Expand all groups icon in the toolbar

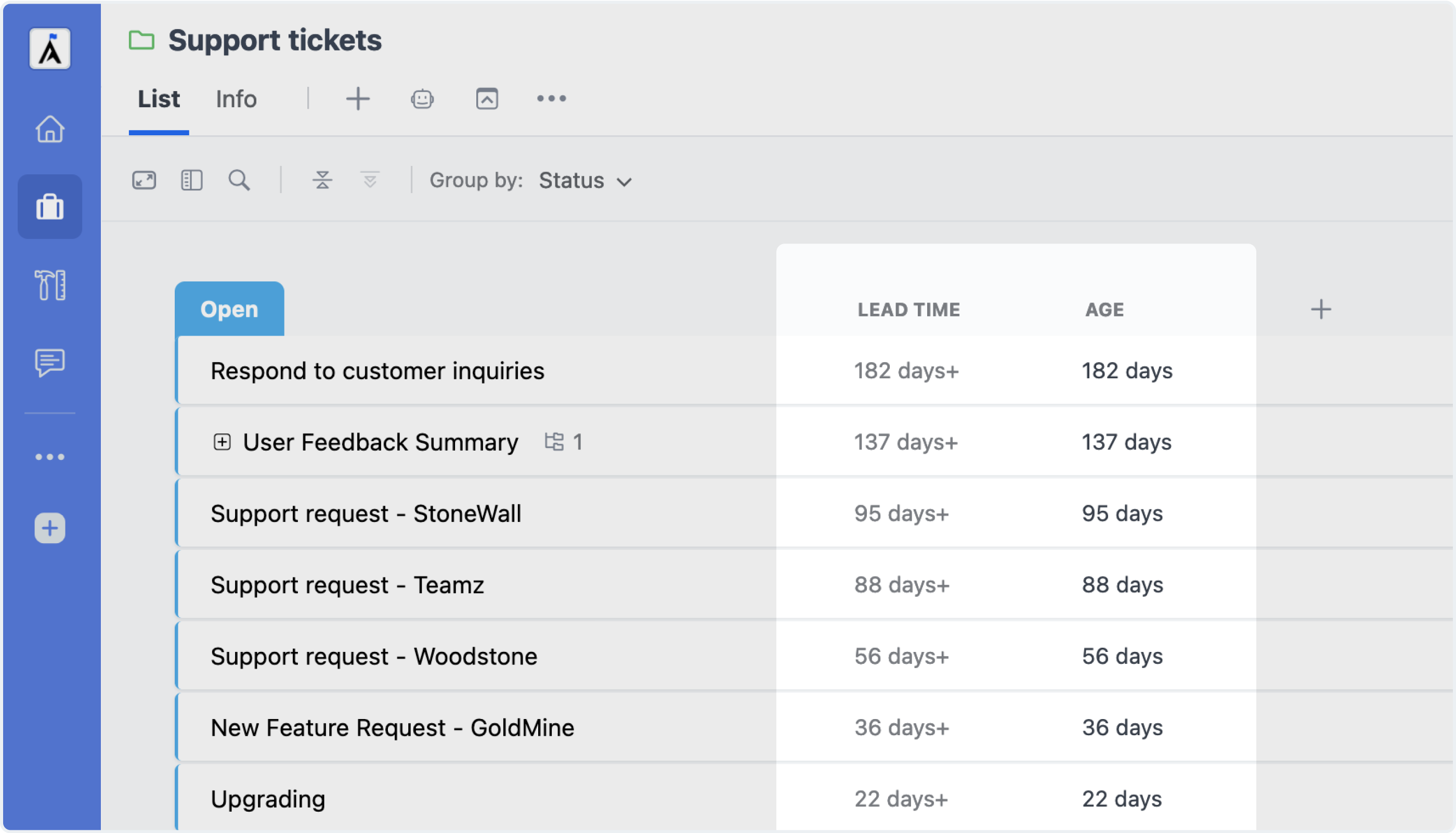tap(370, 180)
